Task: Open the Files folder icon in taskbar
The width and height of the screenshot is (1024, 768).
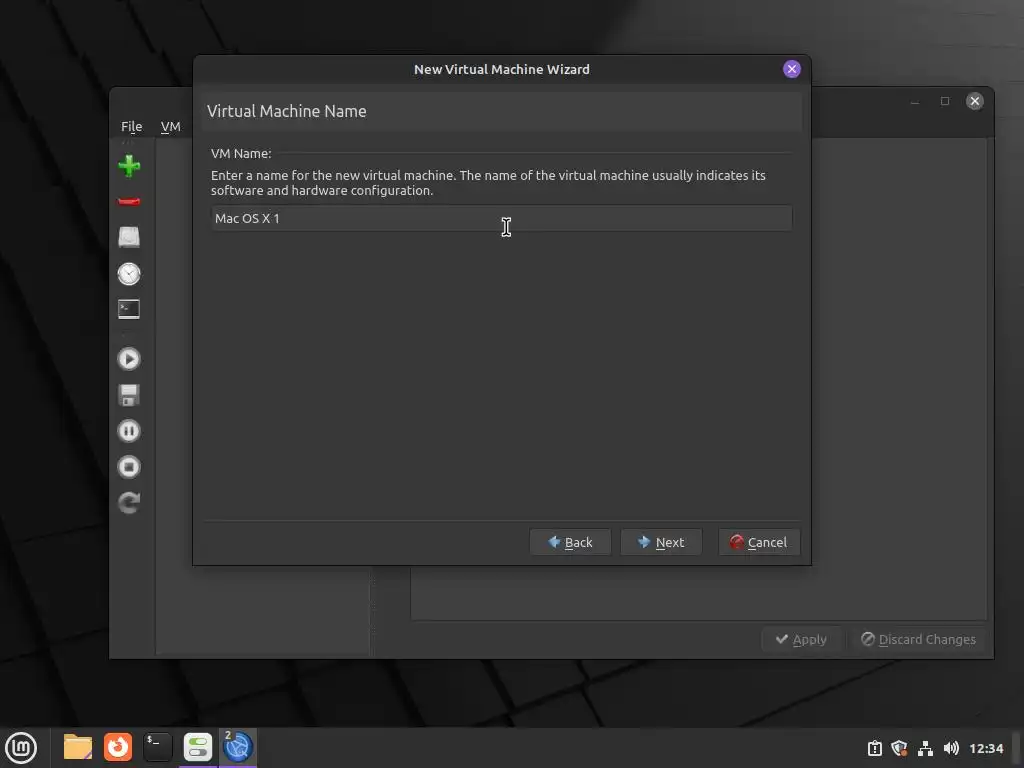Action: (x=78, y=747)
